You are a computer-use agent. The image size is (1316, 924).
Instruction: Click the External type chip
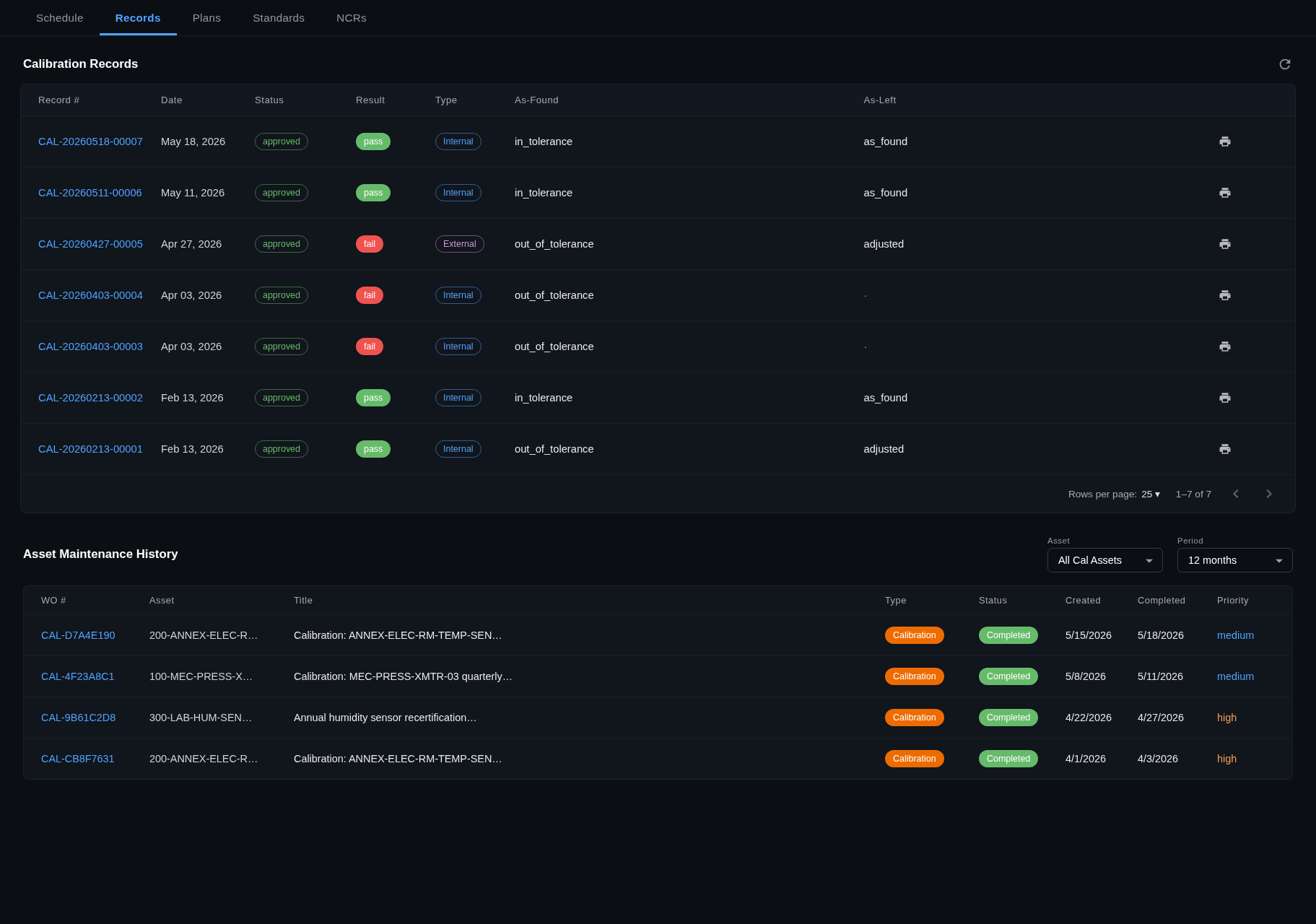pyautogui.click(x=460, y=244)
